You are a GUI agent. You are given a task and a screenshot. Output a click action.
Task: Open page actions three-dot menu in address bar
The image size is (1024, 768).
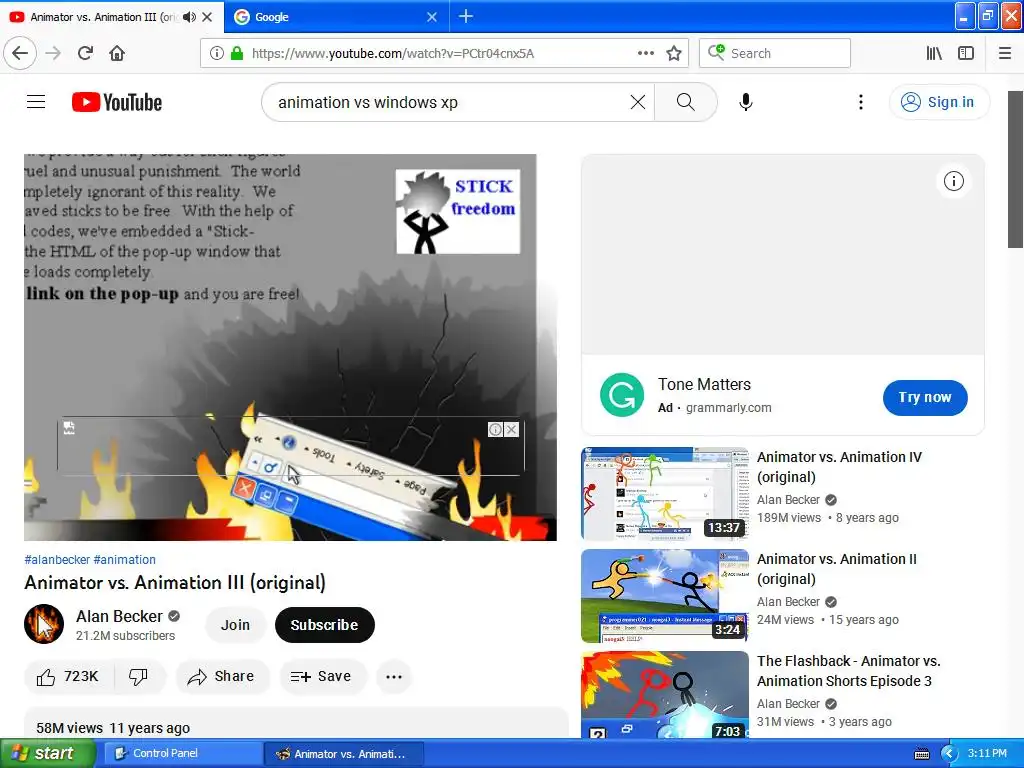[645, 53]
